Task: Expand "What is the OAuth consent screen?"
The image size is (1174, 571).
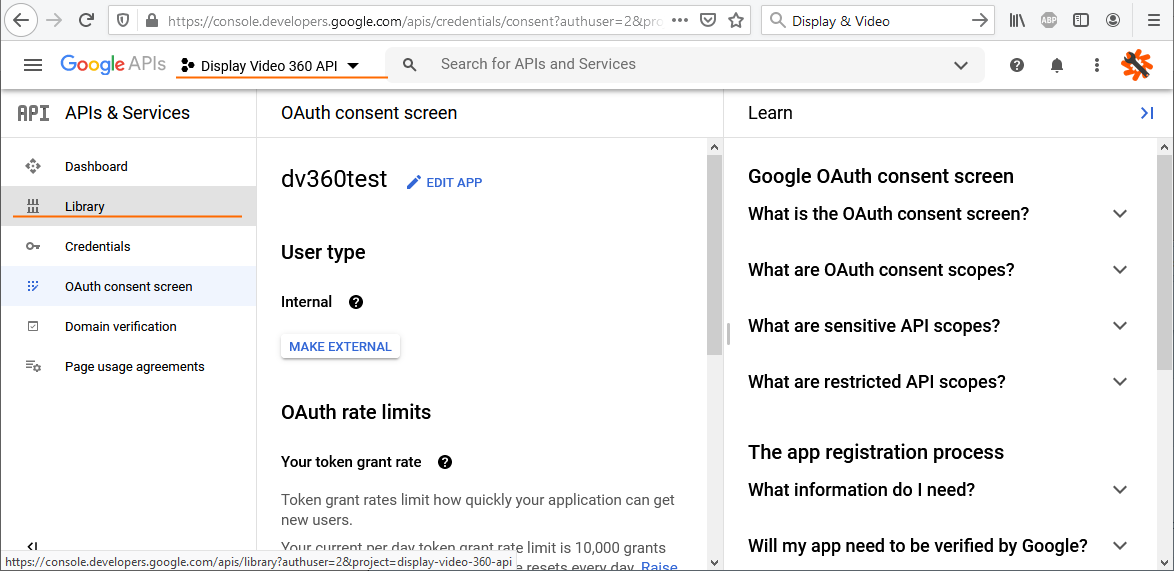Action: pyautogui.click(x=1120, y=214)
